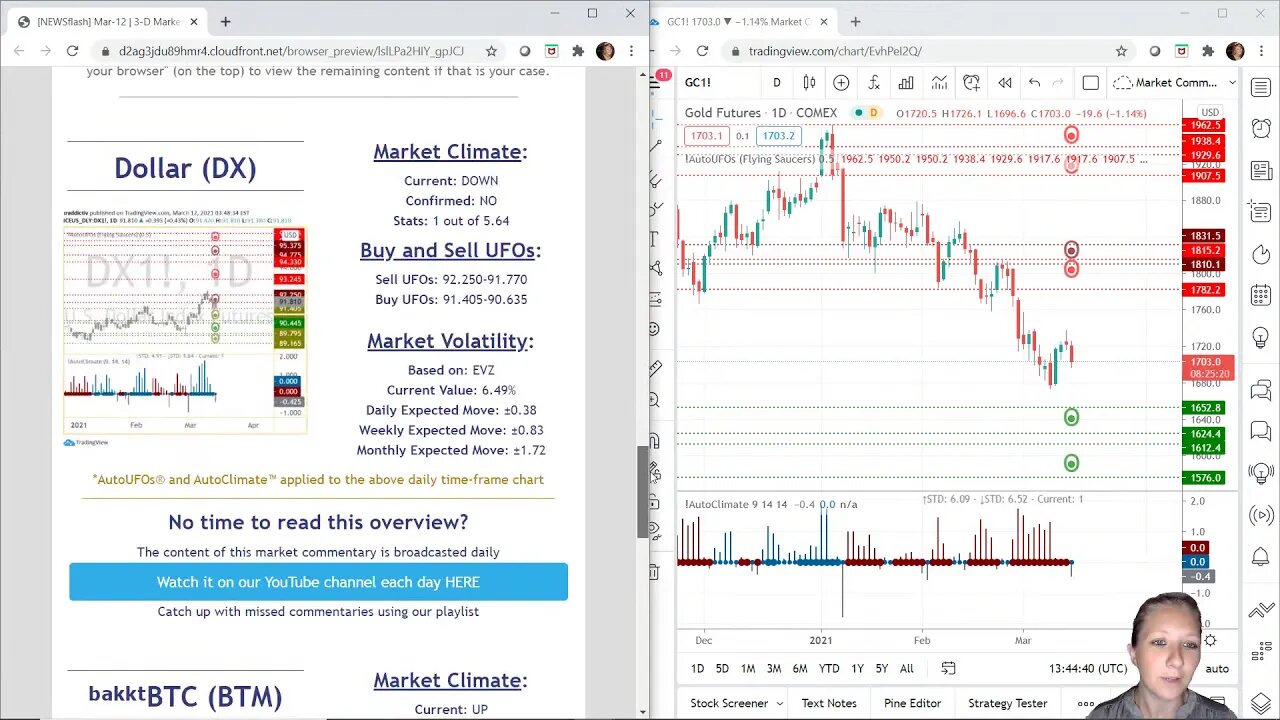Open a new tab in TradingView window
This screenshot has height=720, width=1280.
855,21
